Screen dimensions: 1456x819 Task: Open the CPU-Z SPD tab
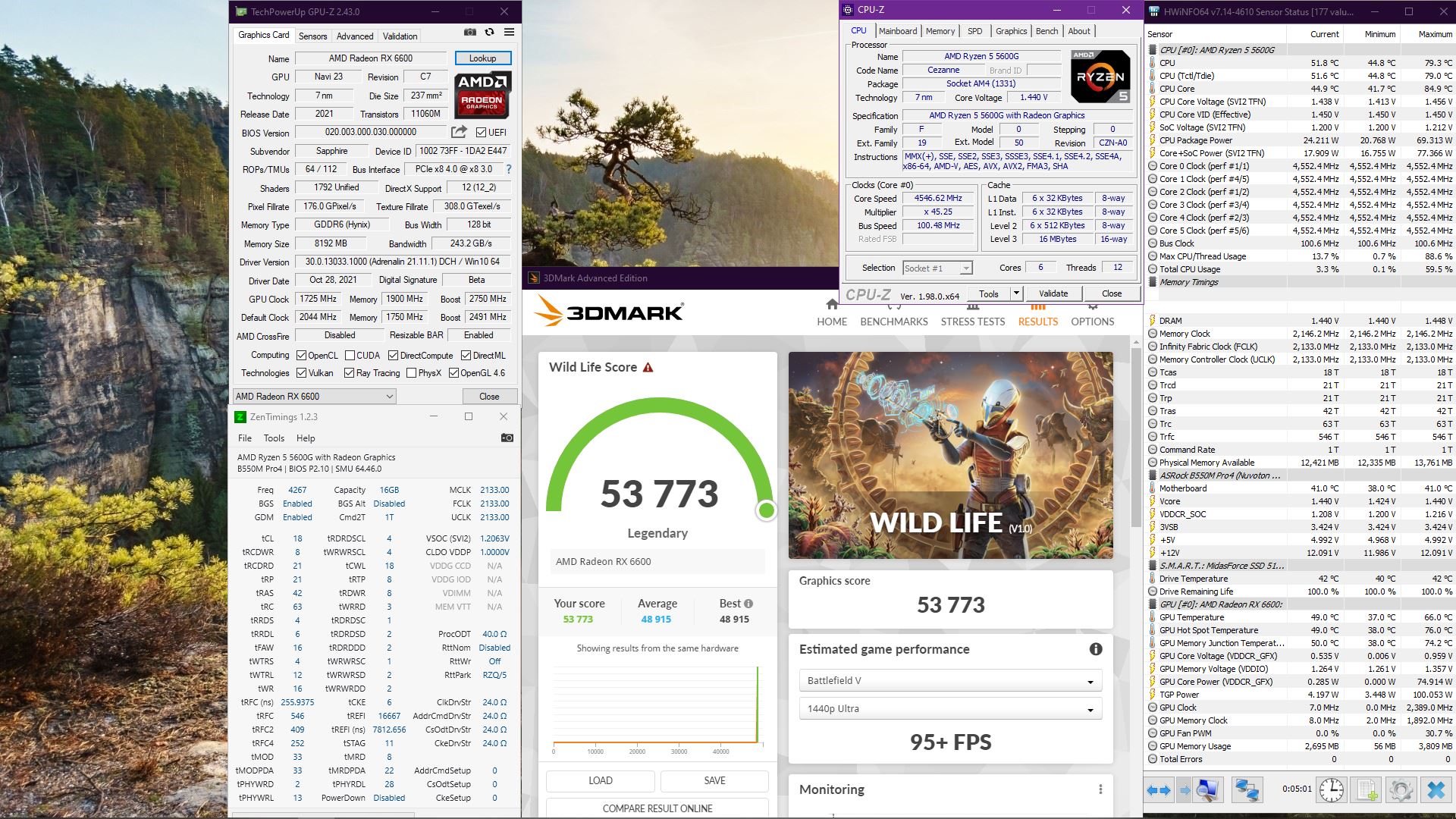tap(975, 31)
